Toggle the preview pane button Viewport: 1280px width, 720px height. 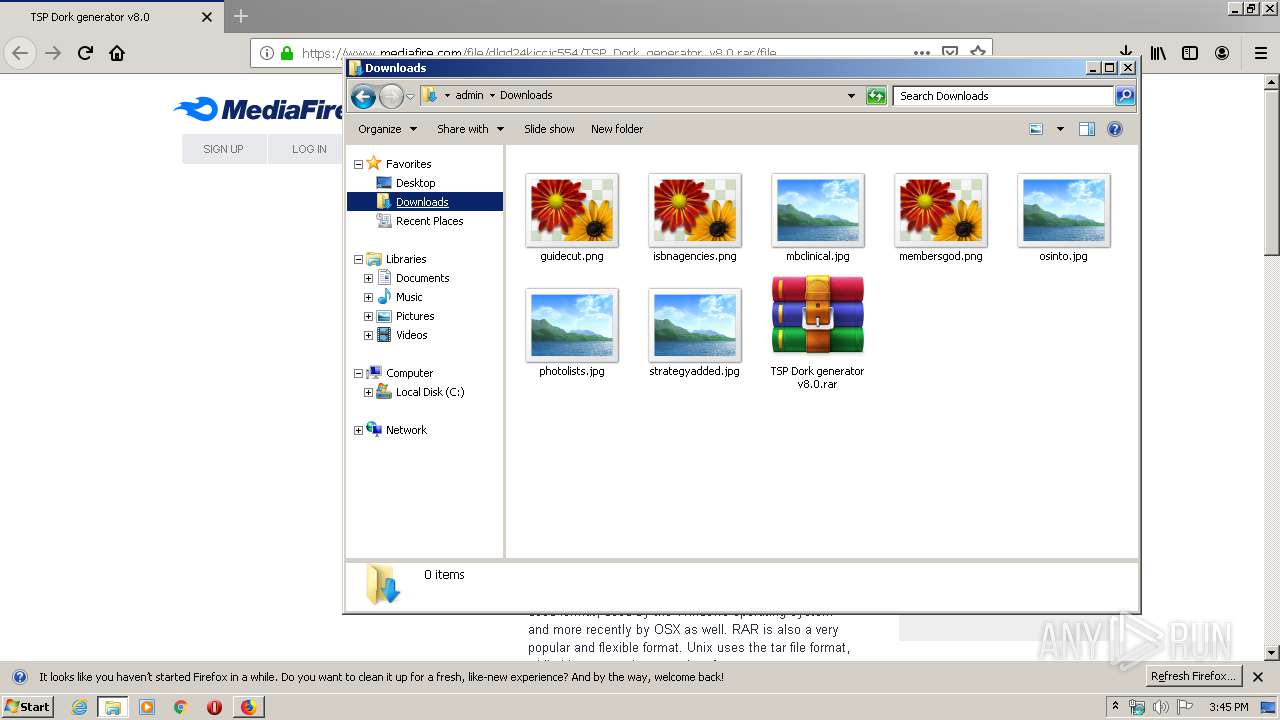coord(1087,129)
